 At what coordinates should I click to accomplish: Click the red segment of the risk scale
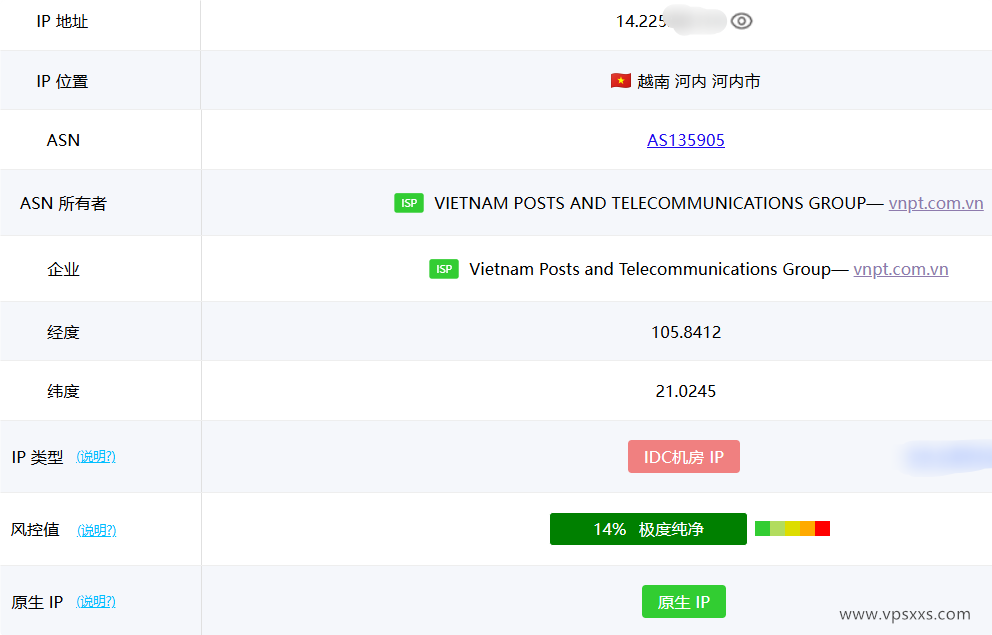tap(822, 528)
